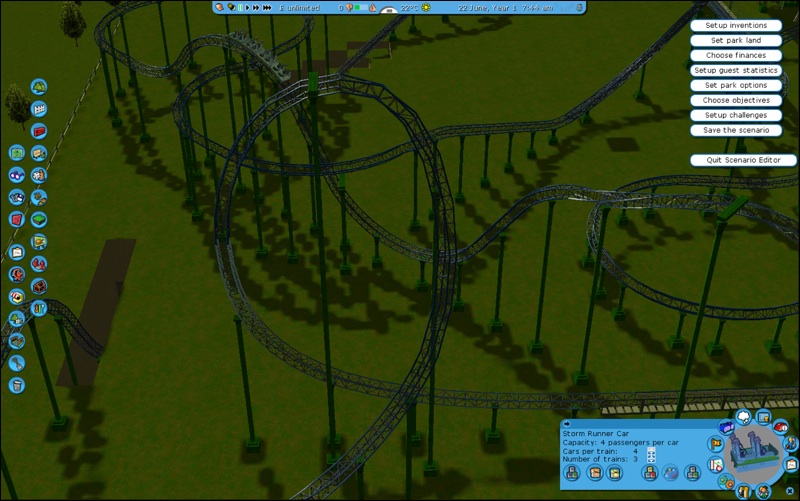Click the trash bin delete icon
Screen dimensions: 800x501
coord(17,385)
